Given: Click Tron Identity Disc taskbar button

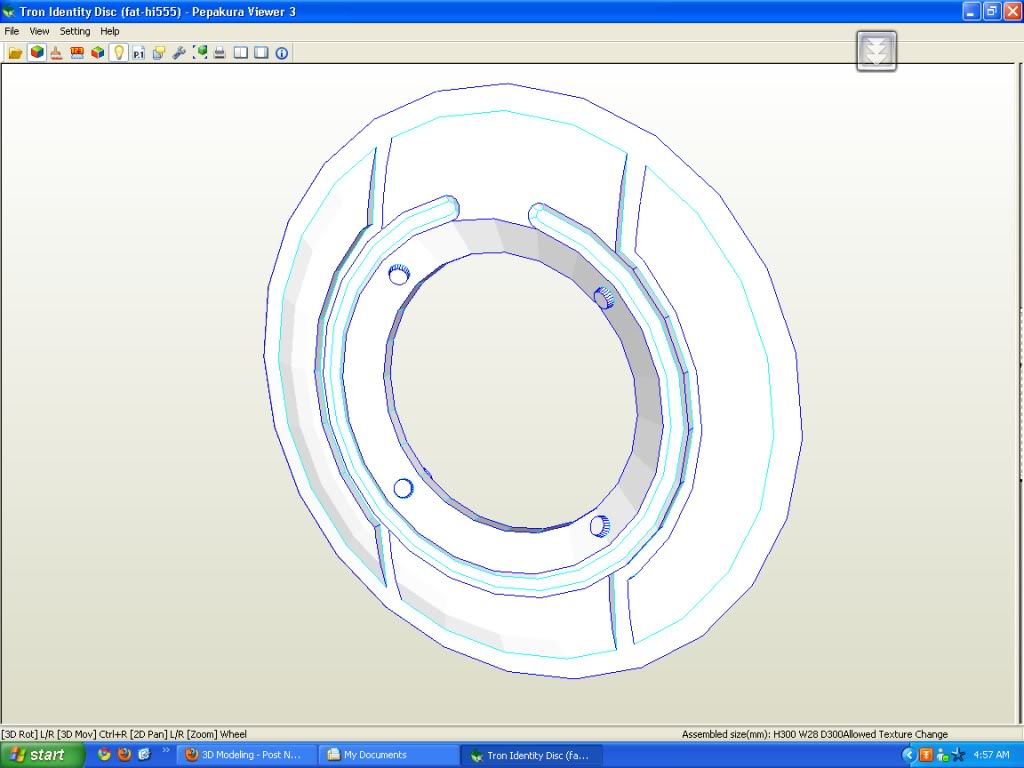Looking at the screenshot, I should point(531,755).
